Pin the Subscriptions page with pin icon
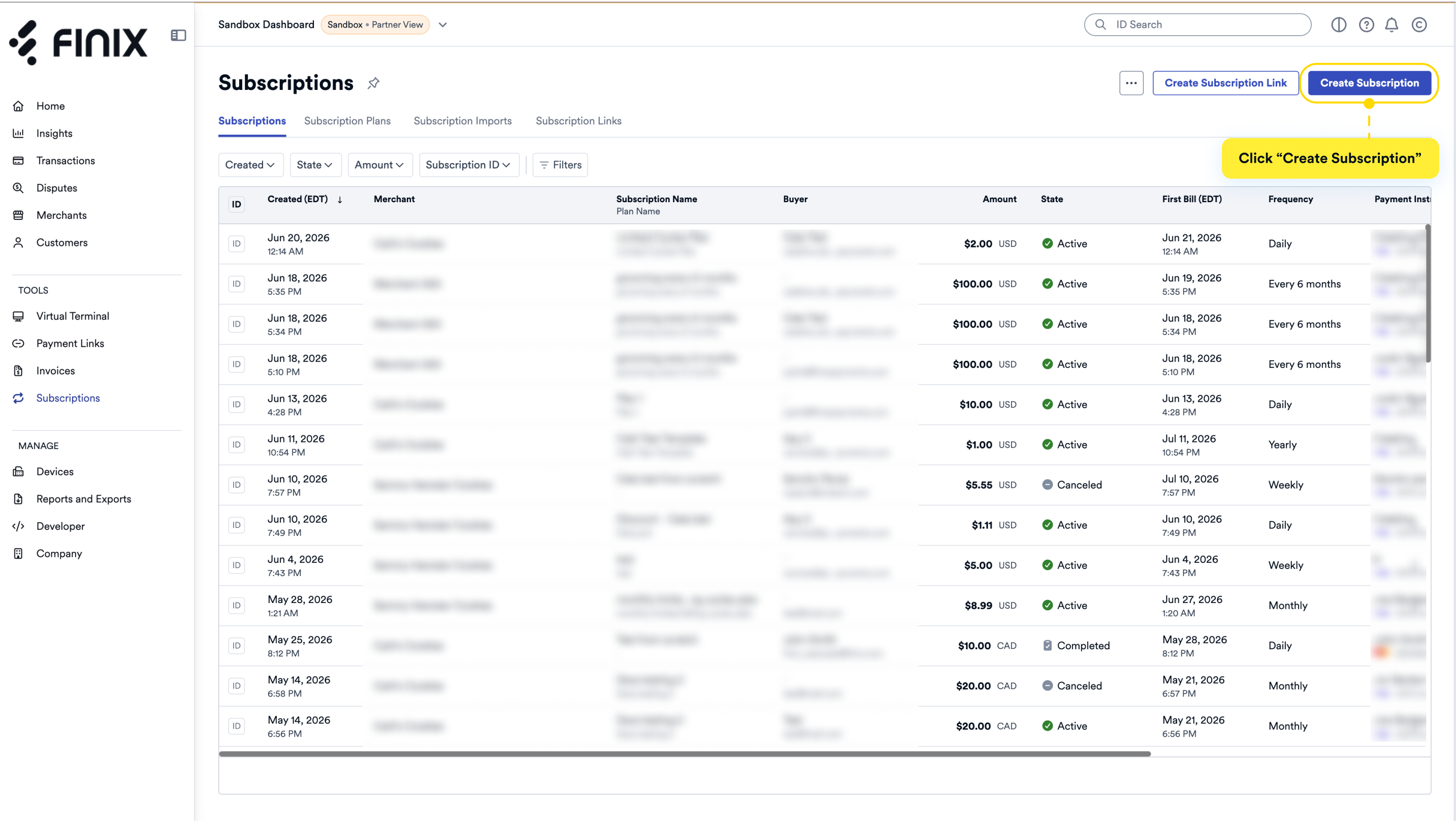Screen dimensions: 1456x823 (x=373, y=83)
